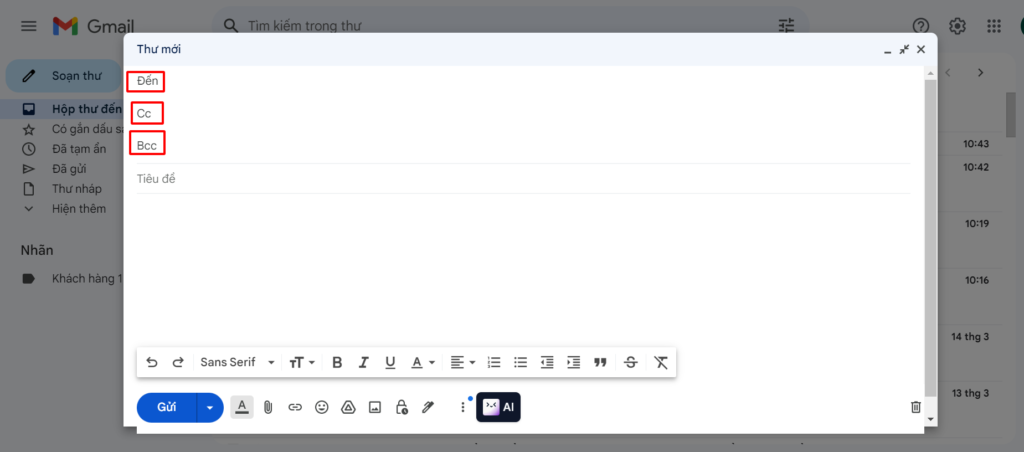Insert a bulleted list
Screen dimensions: 1024x452
(520, 363)
